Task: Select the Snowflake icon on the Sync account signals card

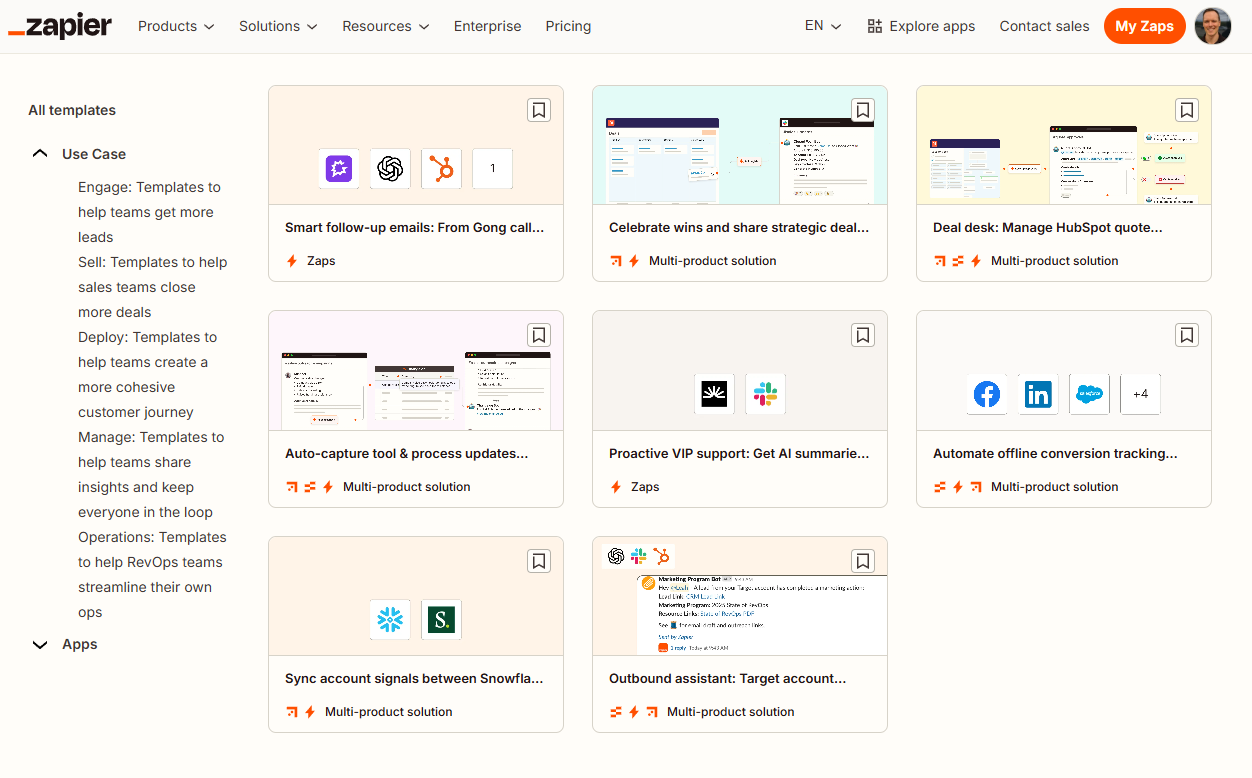Action: click(390, 619)
